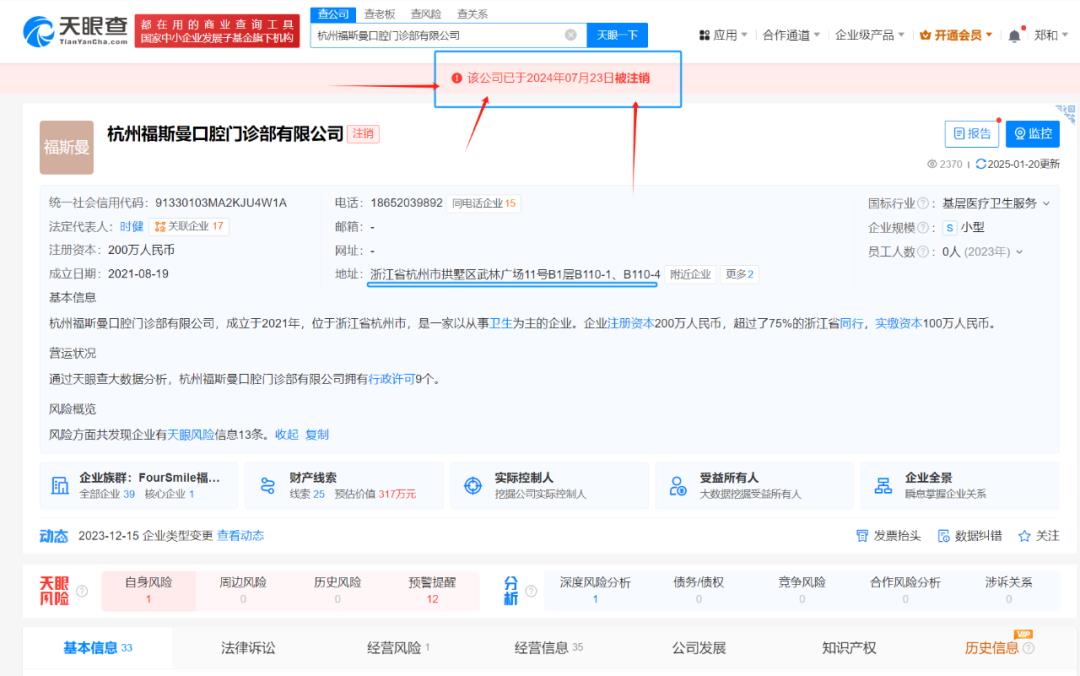Select the 查公司 search tab

[333, 14]
